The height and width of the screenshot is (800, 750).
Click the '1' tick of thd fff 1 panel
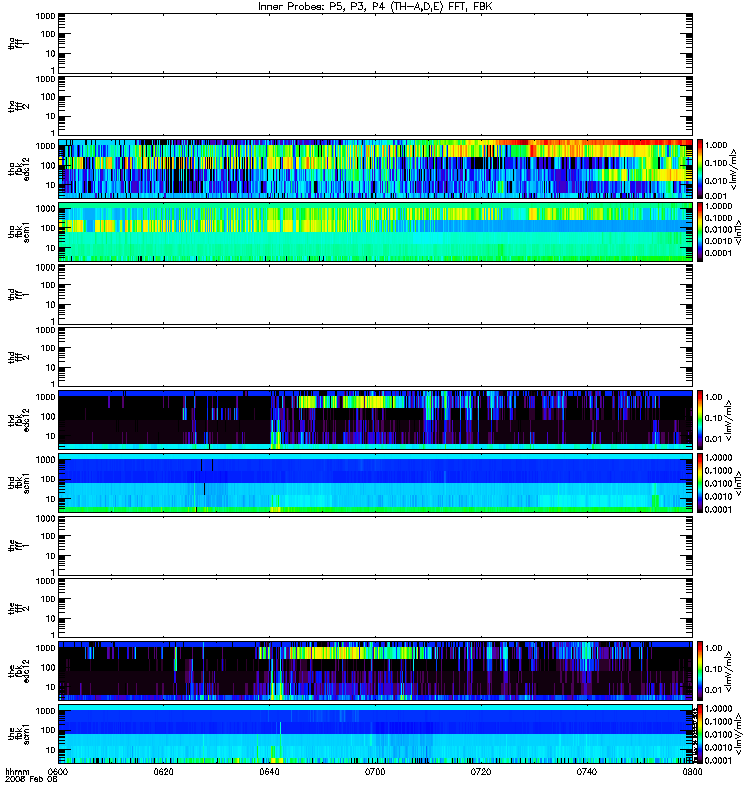pyautogui.click(x=53, y=321)
